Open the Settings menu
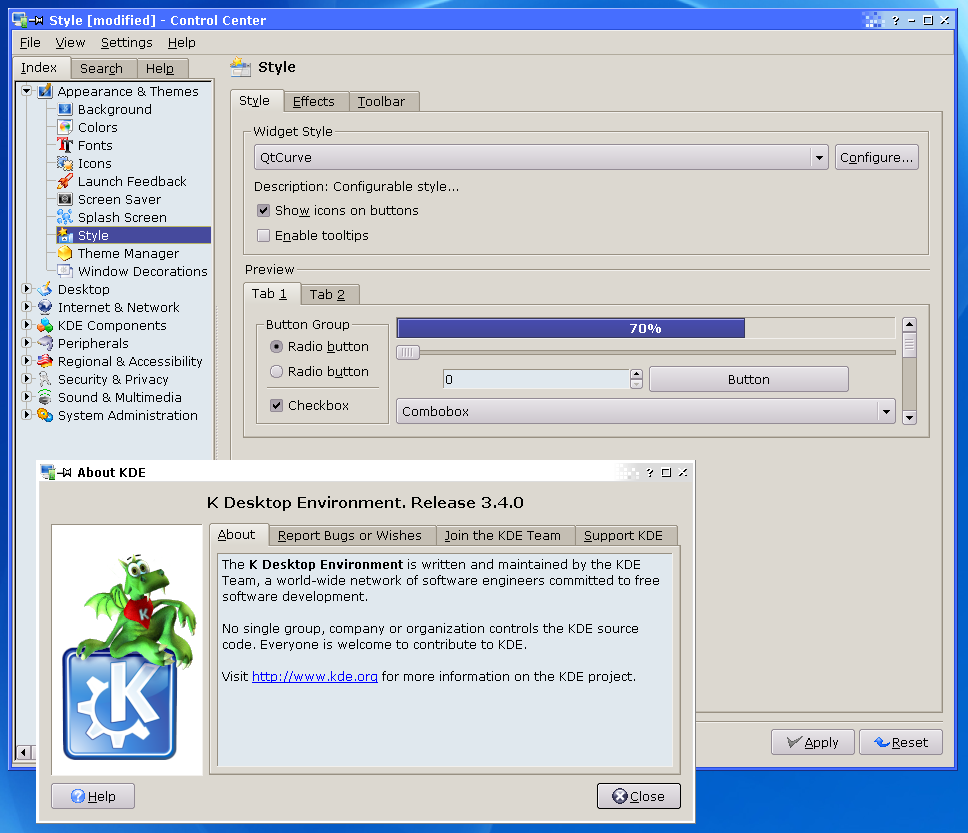The image size is (968, 833). (127, 43)
